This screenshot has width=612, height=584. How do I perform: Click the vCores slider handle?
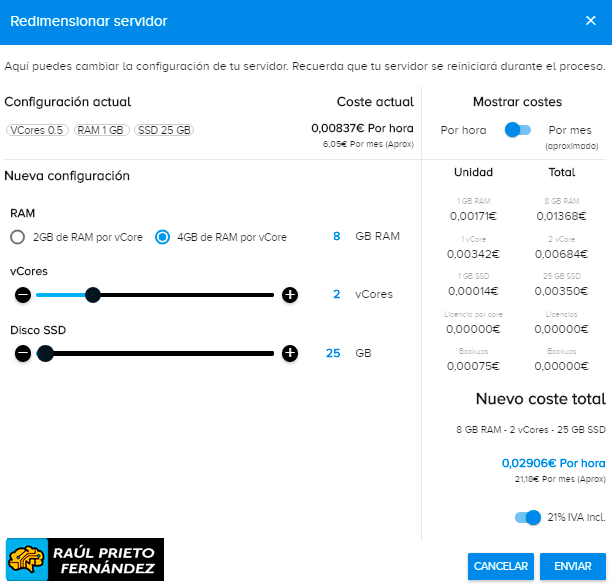click(93, 295)
